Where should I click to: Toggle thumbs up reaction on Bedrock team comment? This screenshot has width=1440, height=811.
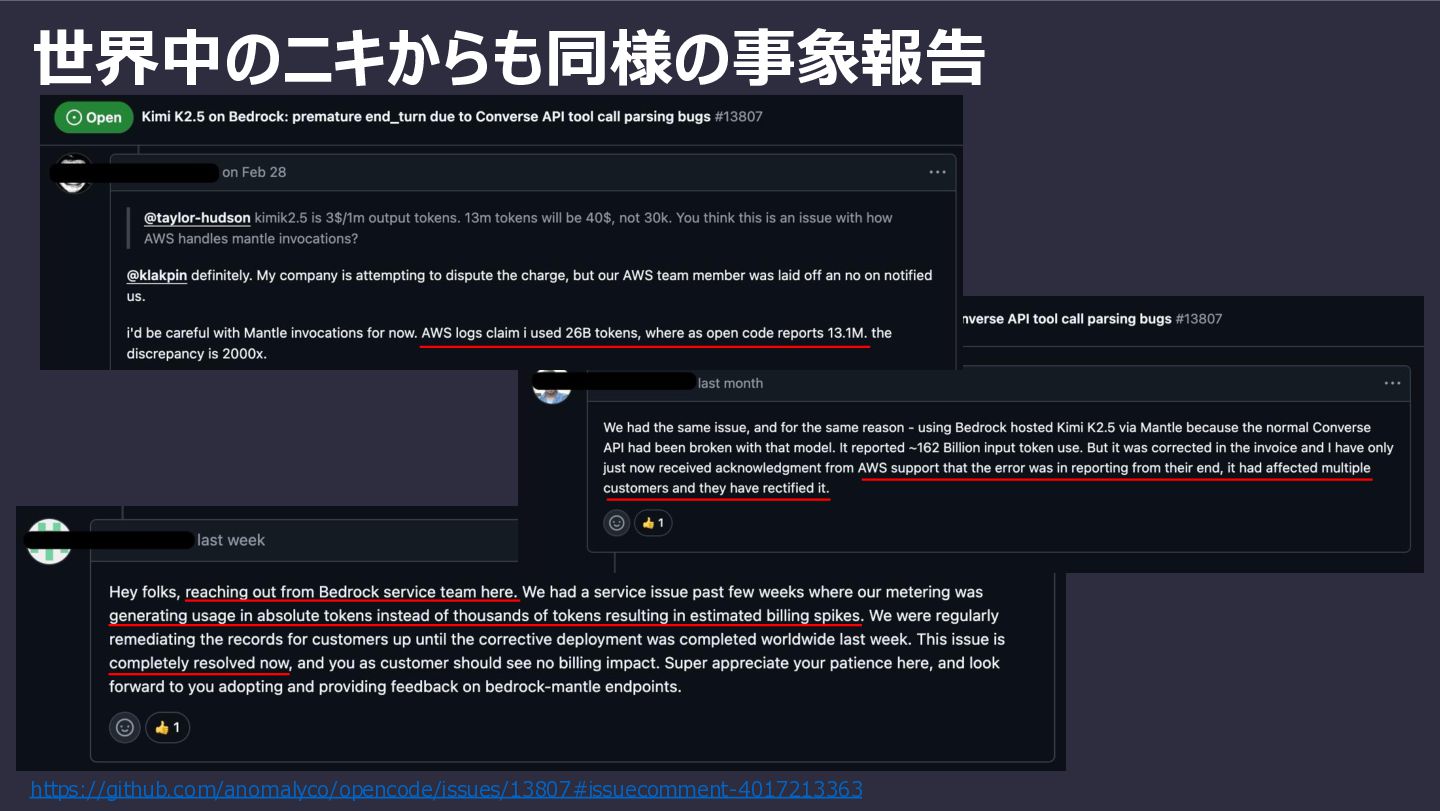point(167,727)
